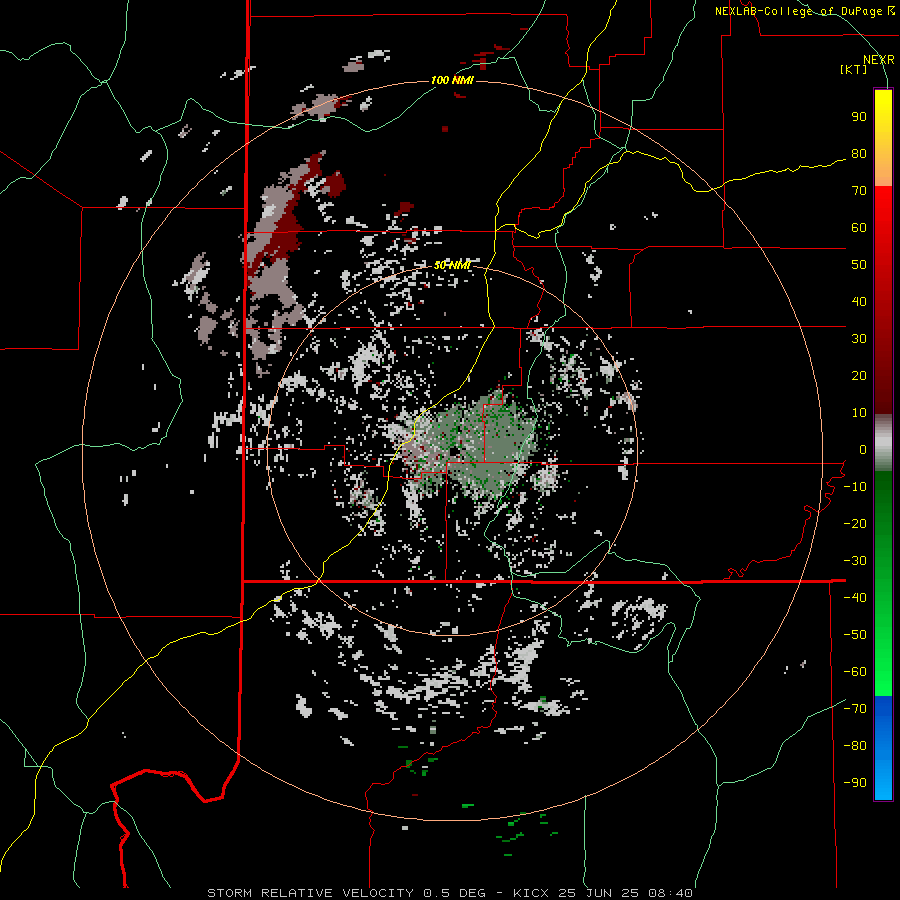Image resolution: width=900 pixels, height=900 pixels.
Task: Click the positive 90 knot scale label
Action: pos(859,117)
